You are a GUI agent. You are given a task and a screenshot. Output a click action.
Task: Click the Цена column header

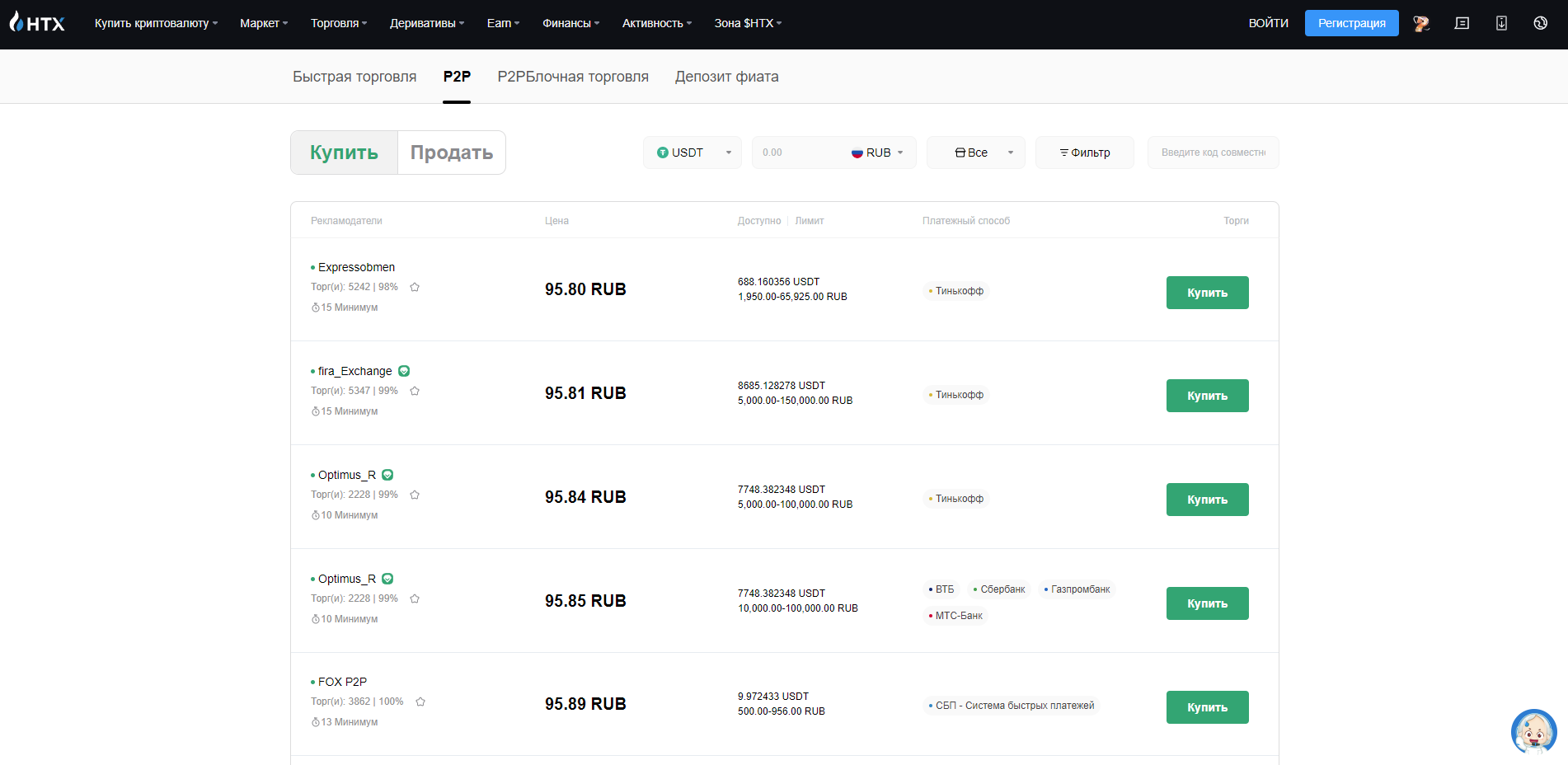point(556,221)
